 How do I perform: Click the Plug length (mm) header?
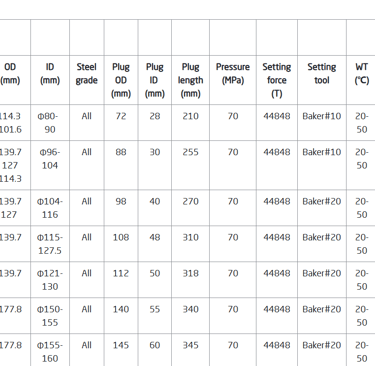190,80
